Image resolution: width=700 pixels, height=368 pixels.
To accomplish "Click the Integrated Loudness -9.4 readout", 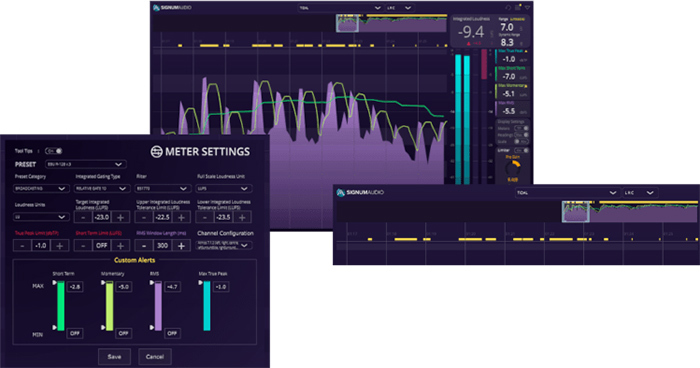I will pos(471,32).
